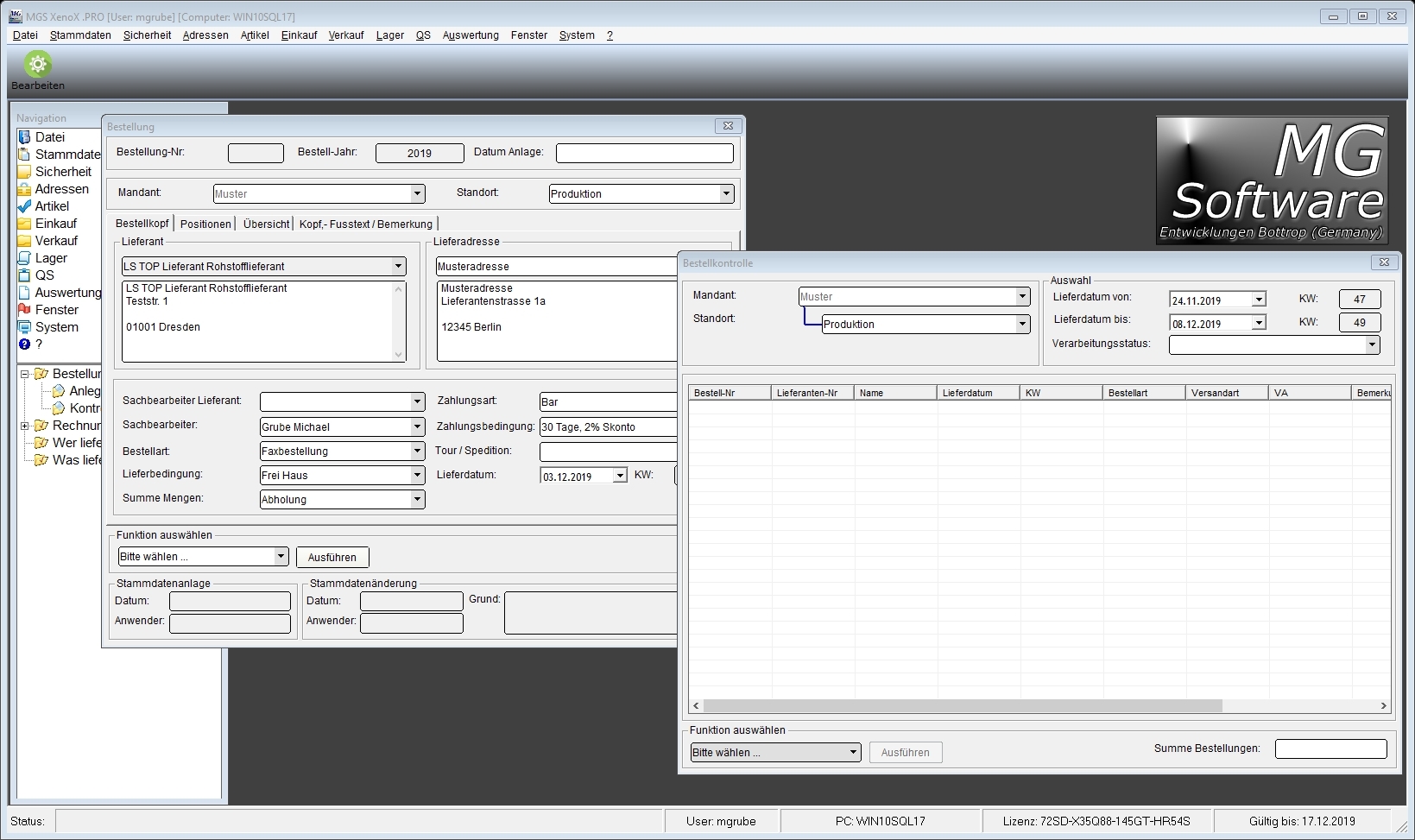This screenshot has width=1415, height=840.
Task: Click the Artikel checkmark icon
Action: [24, 206]
